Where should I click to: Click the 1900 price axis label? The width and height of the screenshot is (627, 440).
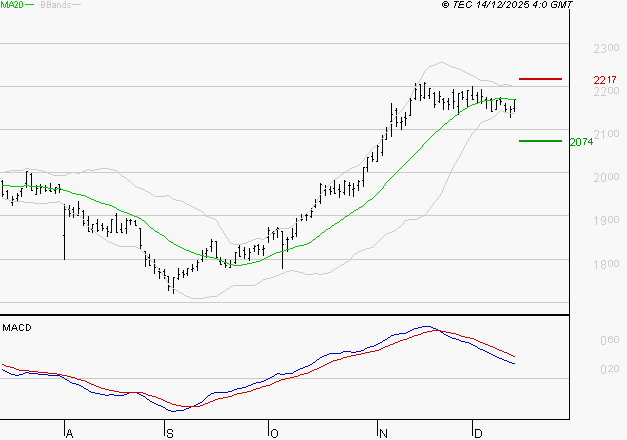tap(606, 220)
